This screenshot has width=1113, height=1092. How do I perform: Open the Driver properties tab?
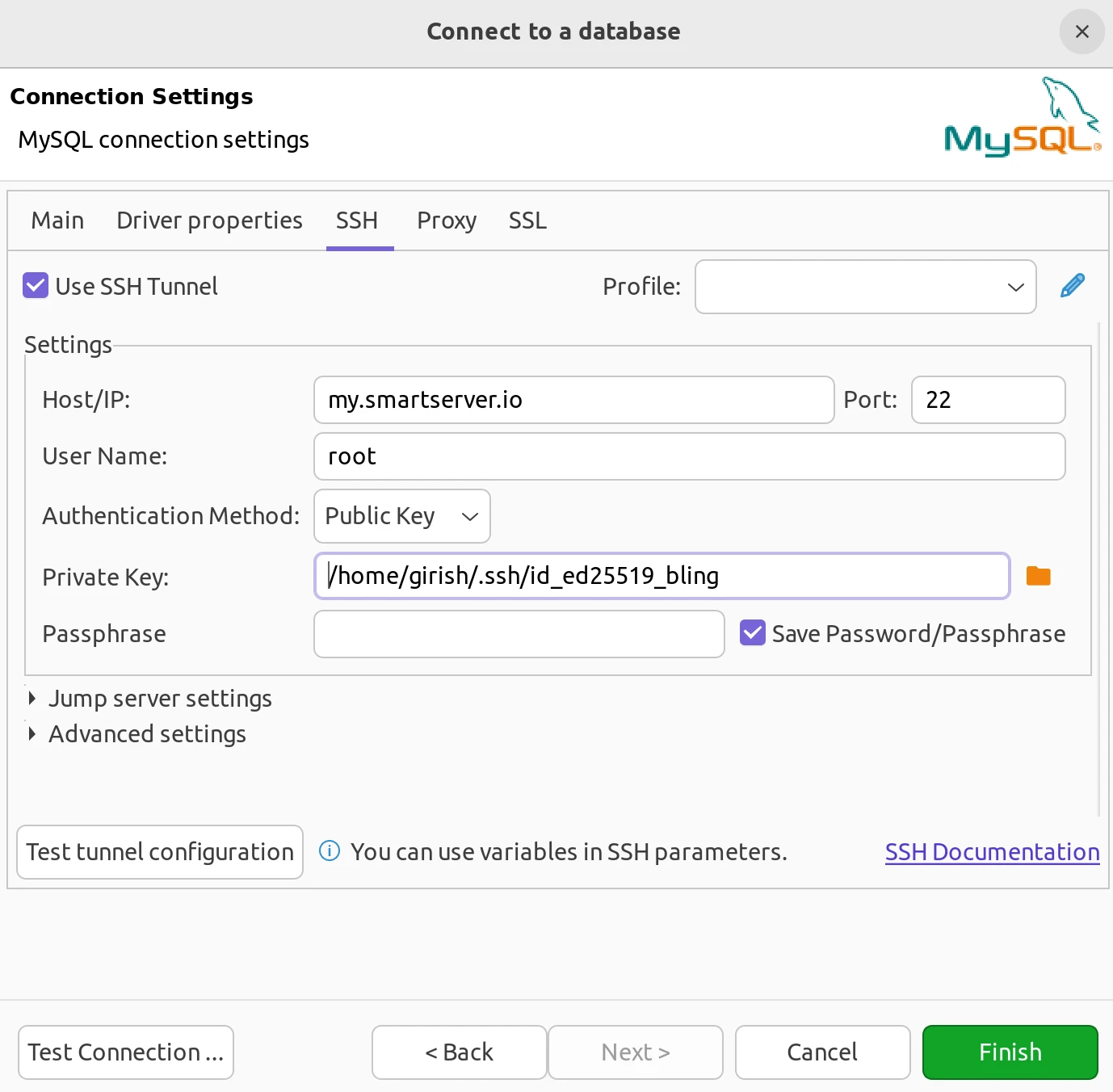pyautogui.click(x=209, y=220)
